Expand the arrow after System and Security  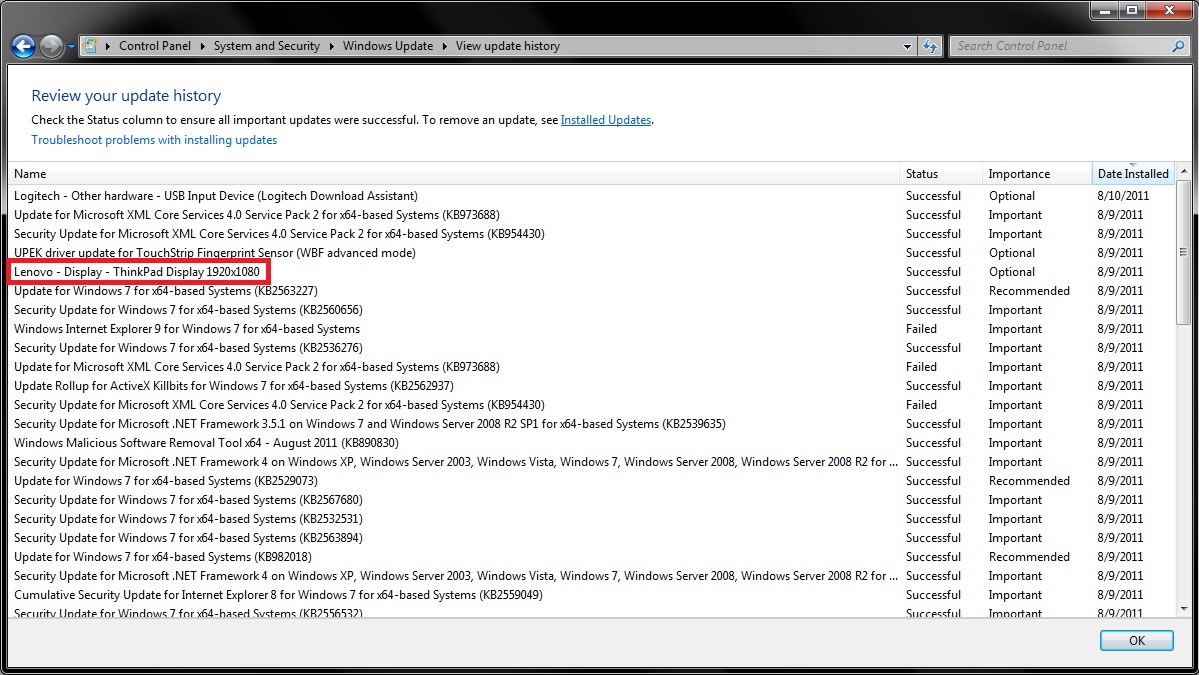[332, 46]
